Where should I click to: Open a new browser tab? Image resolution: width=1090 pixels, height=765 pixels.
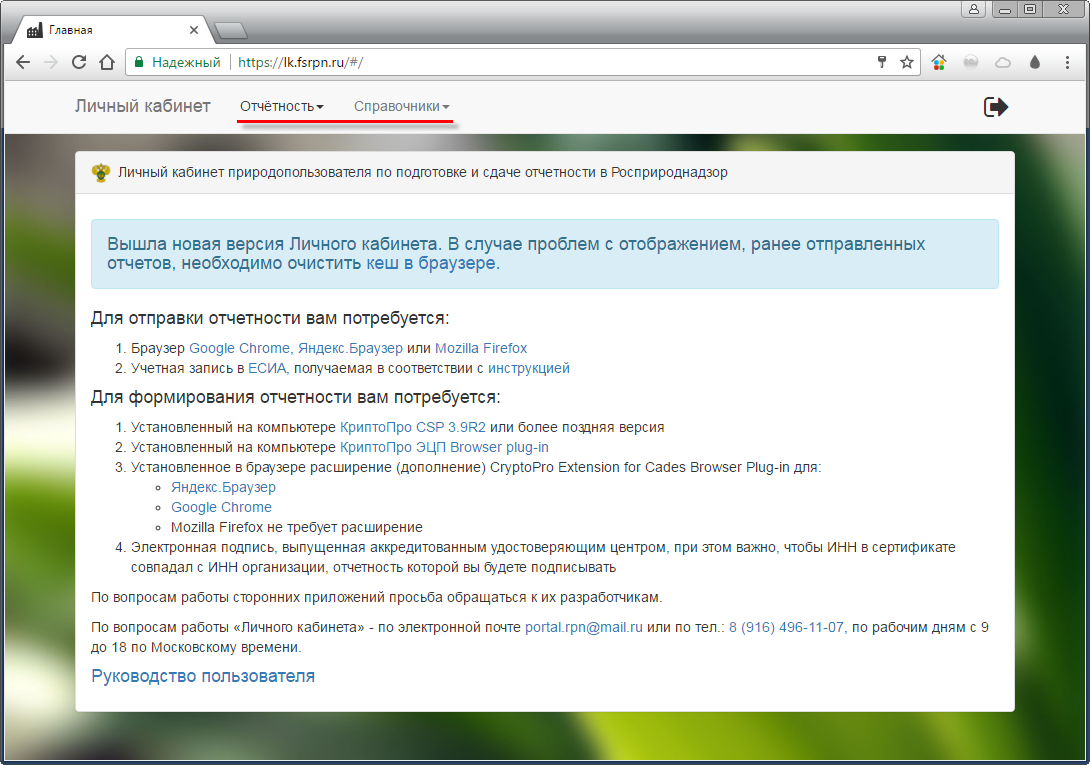231,30
